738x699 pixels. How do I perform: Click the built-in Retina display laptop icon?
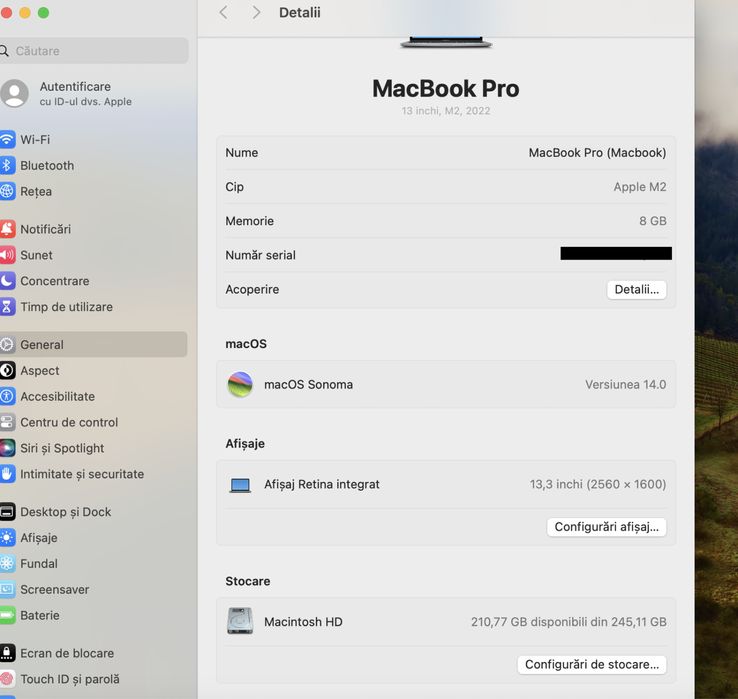point(240,485)
